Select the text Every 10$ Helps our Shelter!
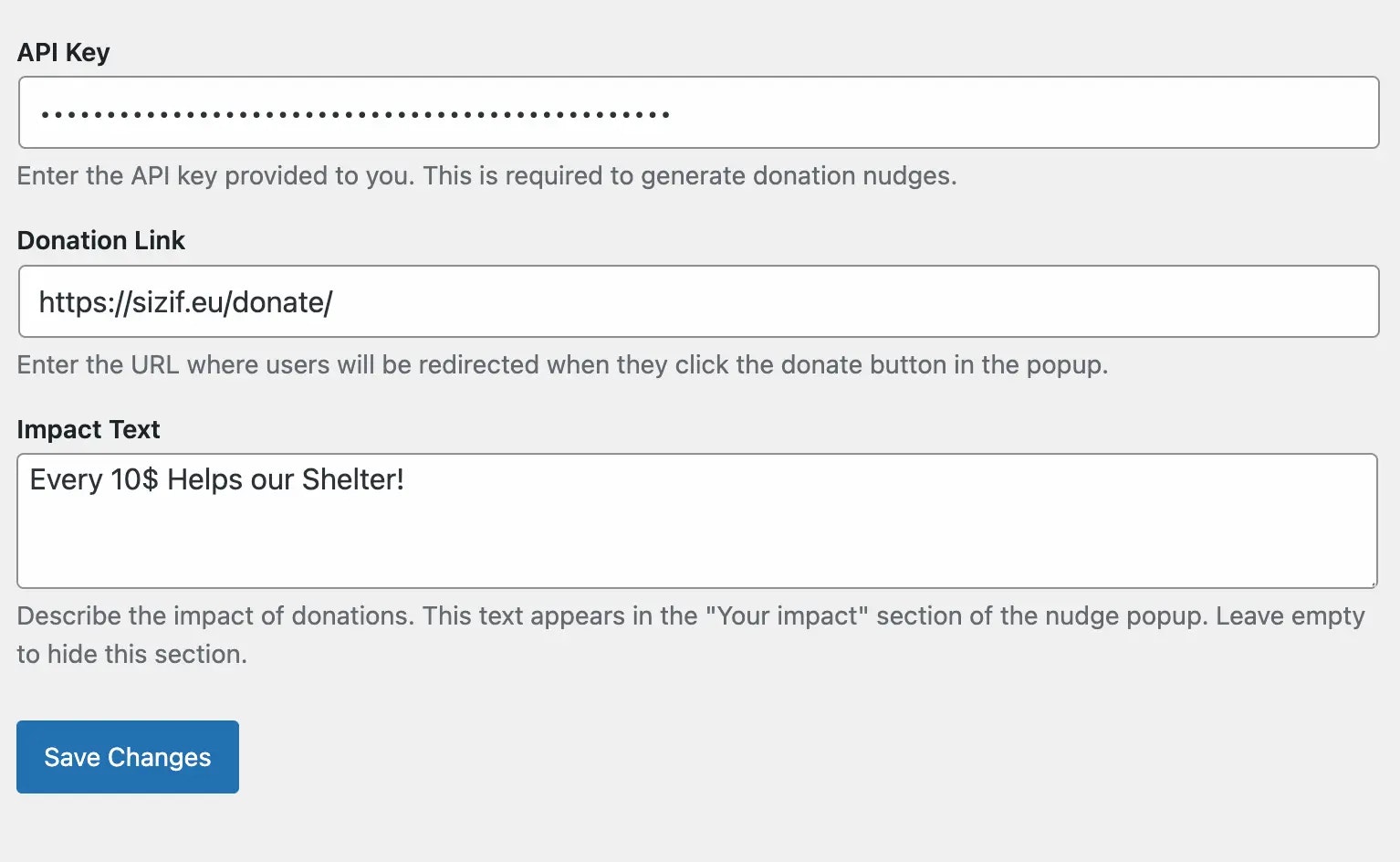This screenshot has height=862, width=1400. [x=216, y=479]
